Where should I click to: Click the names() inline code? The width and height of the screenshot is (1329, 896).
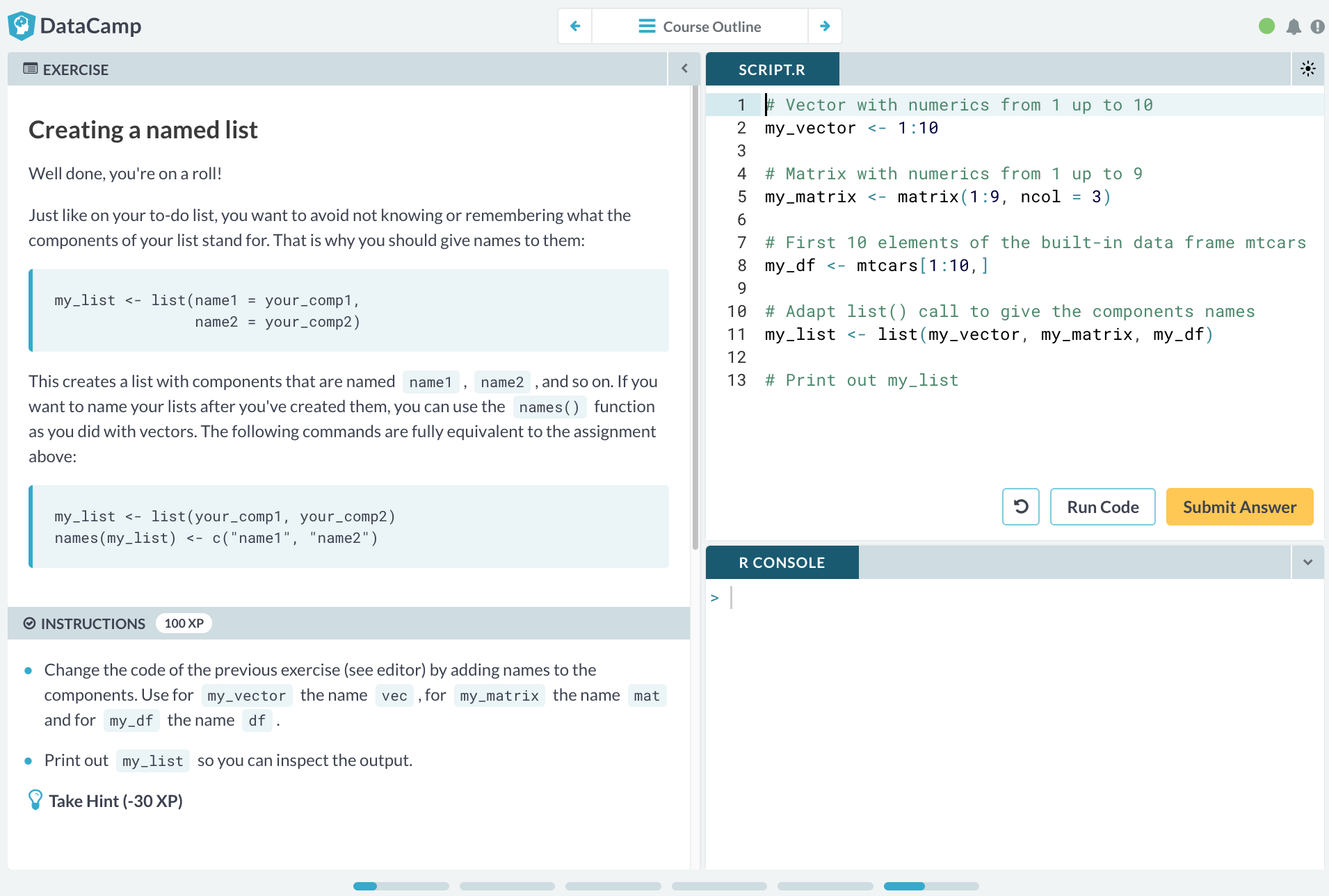[x=549, y=407]
